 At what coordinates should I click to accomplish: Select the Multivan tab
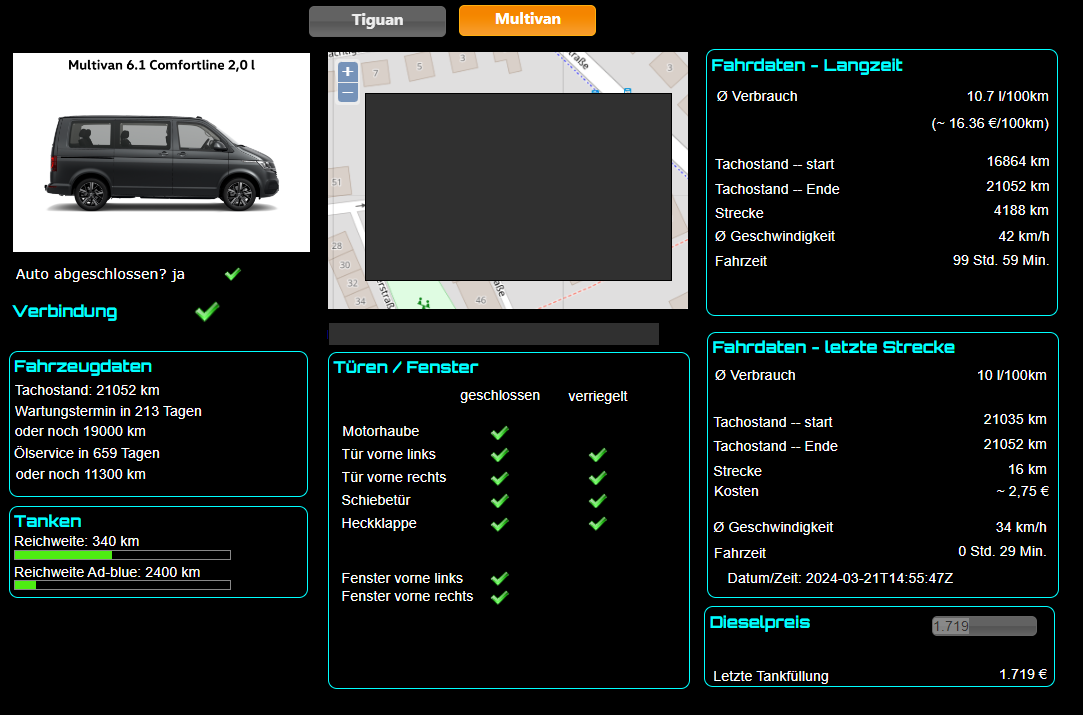point(527,20)
